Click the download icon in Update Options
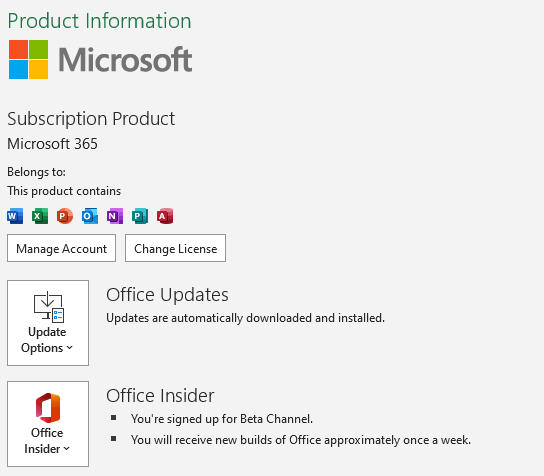The width and height of the screenshot is (544, 476). (x=49, y=307)
